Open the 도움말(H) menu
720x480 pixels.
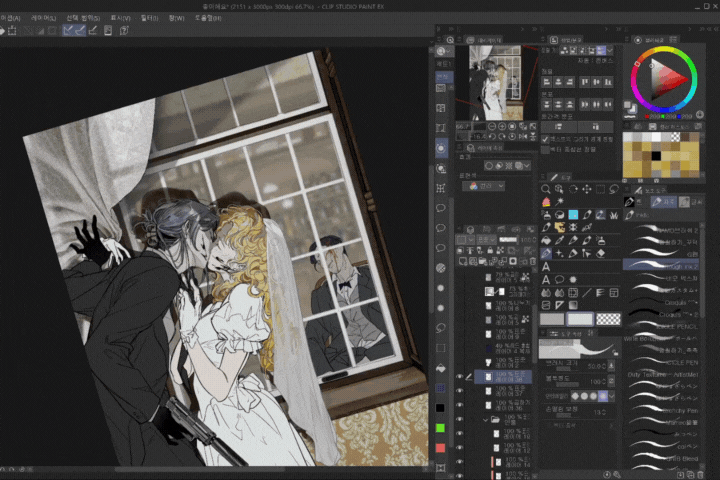coord(208,18)
